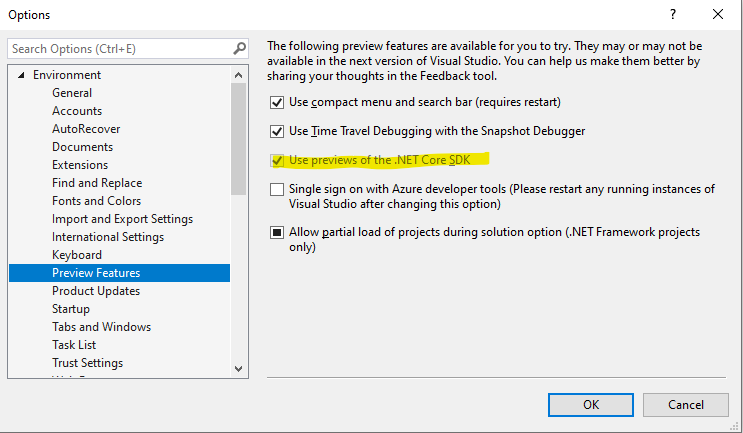Click the 'Allow partial load of projects' label

pyautogui.click(x=495, y=239)
